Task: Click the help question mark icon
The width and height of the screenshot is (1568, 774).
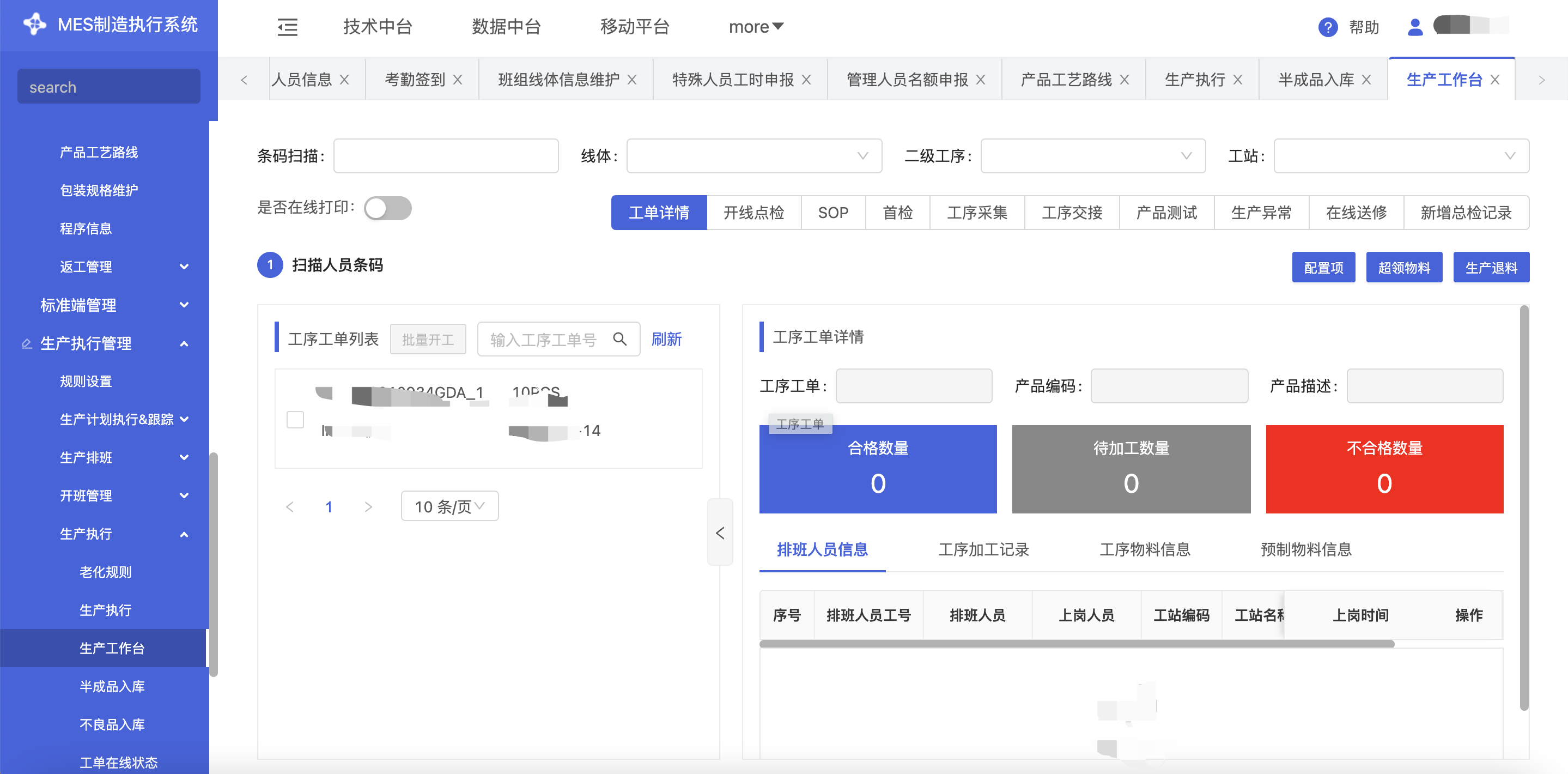Action: [1328, 27]
